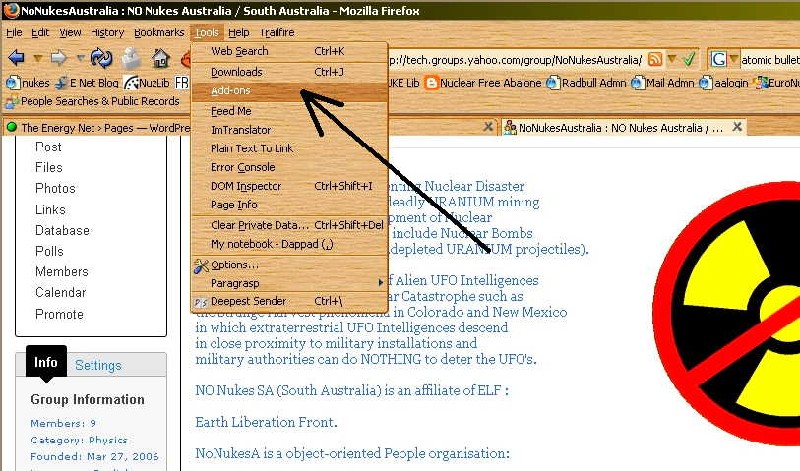
Task: Close the open Tools menu
Action: pyautogui.click(x=207, y=32)
